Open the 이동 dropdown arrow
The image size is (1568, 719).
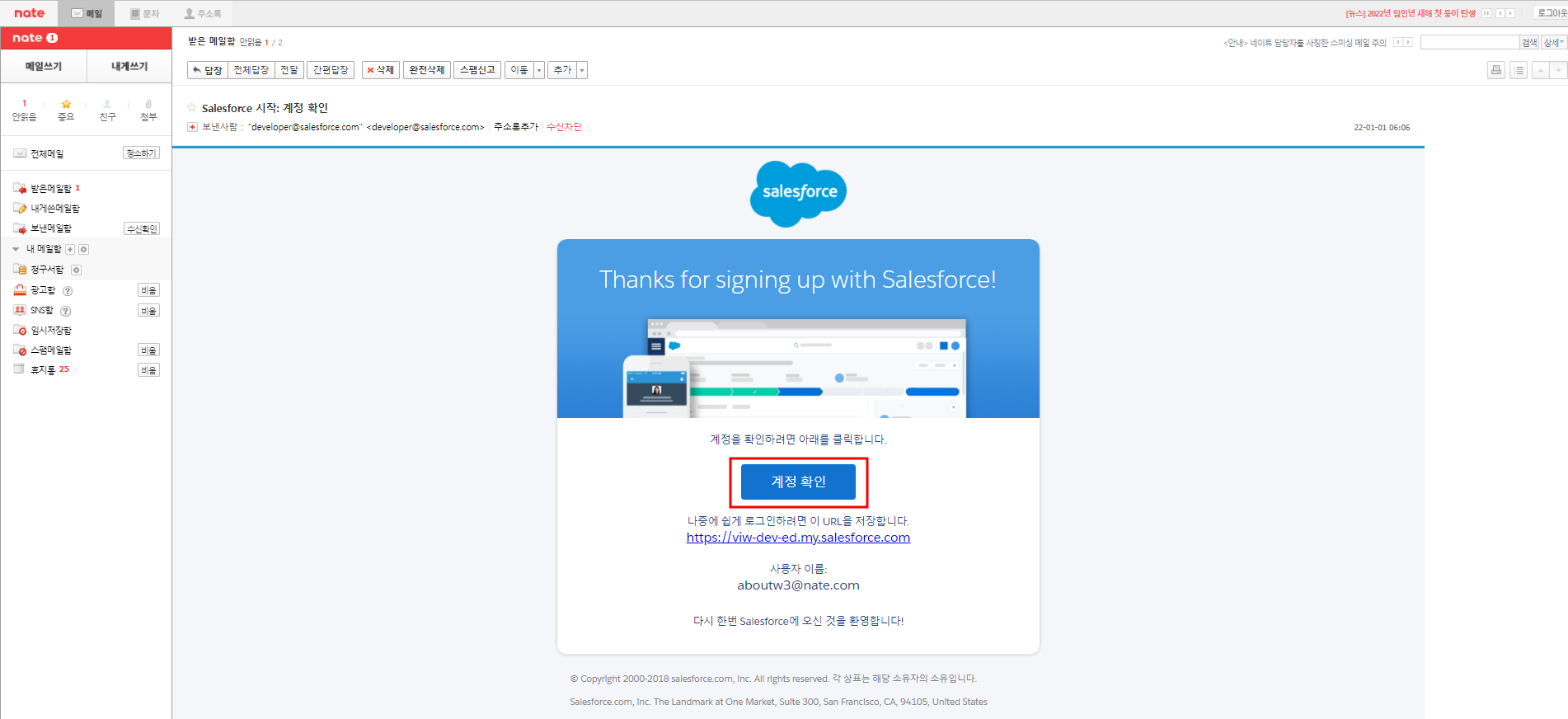pos(539,70)
